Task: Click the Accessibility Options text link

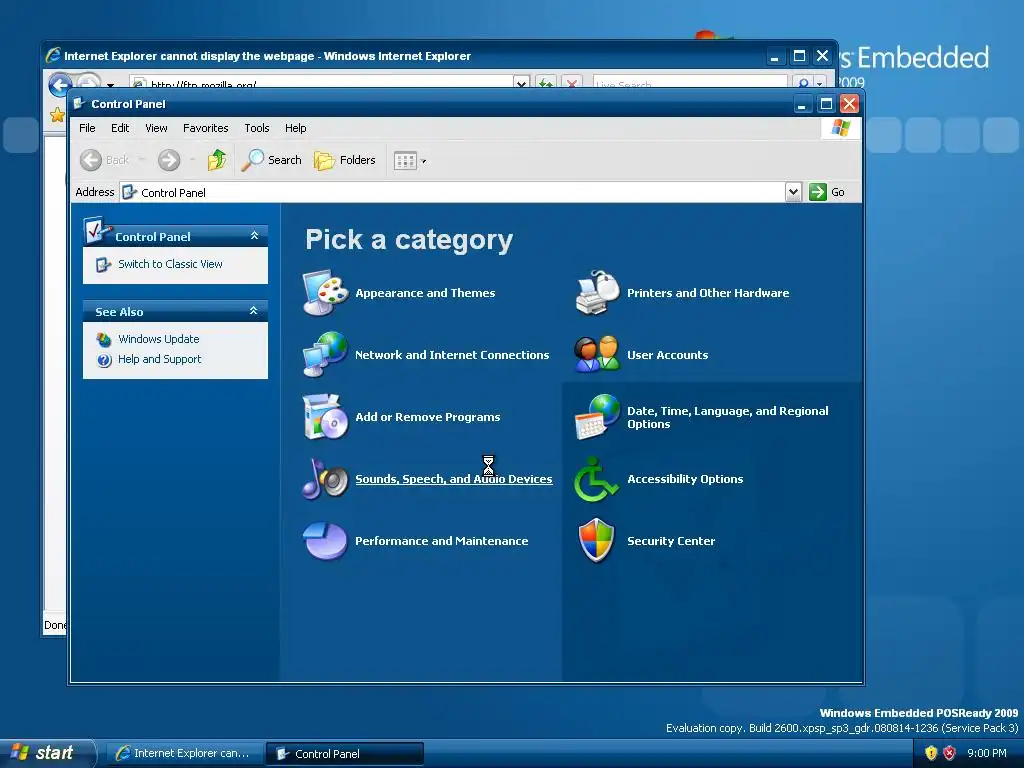Action: (x=685, y=479)
